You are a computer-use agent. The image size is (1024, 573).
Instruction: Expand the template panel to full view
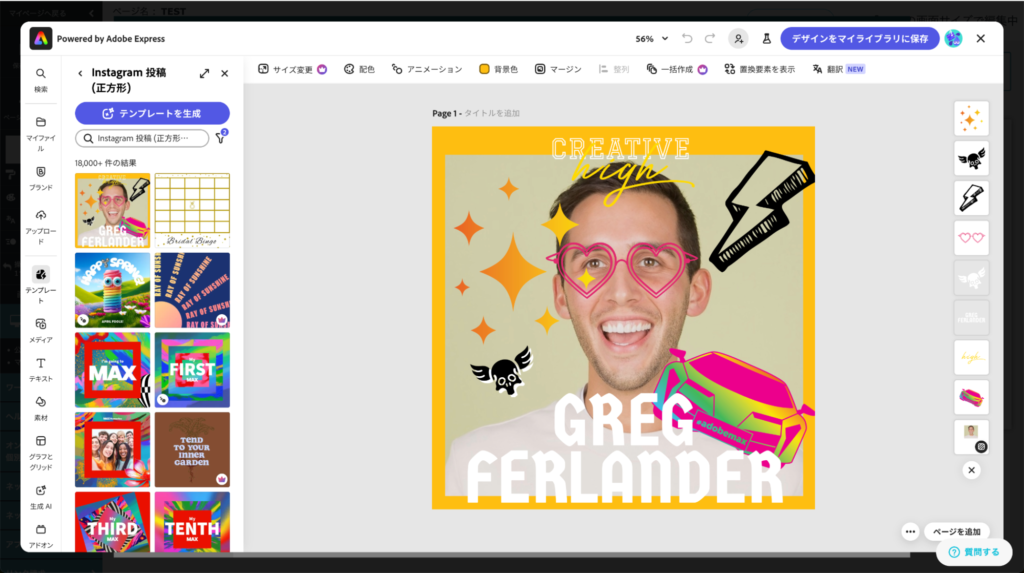click(204, 73)
